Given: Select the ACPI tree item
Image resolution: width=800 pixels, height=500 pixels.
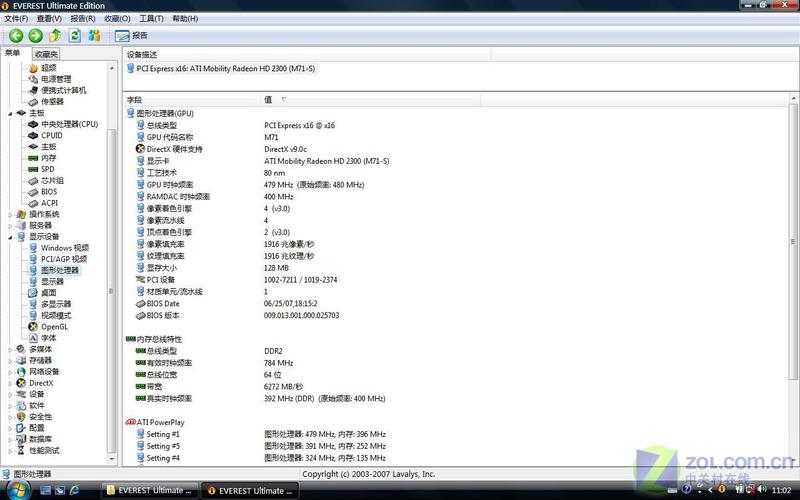Looking at the screenshot, I should point(49,203).
